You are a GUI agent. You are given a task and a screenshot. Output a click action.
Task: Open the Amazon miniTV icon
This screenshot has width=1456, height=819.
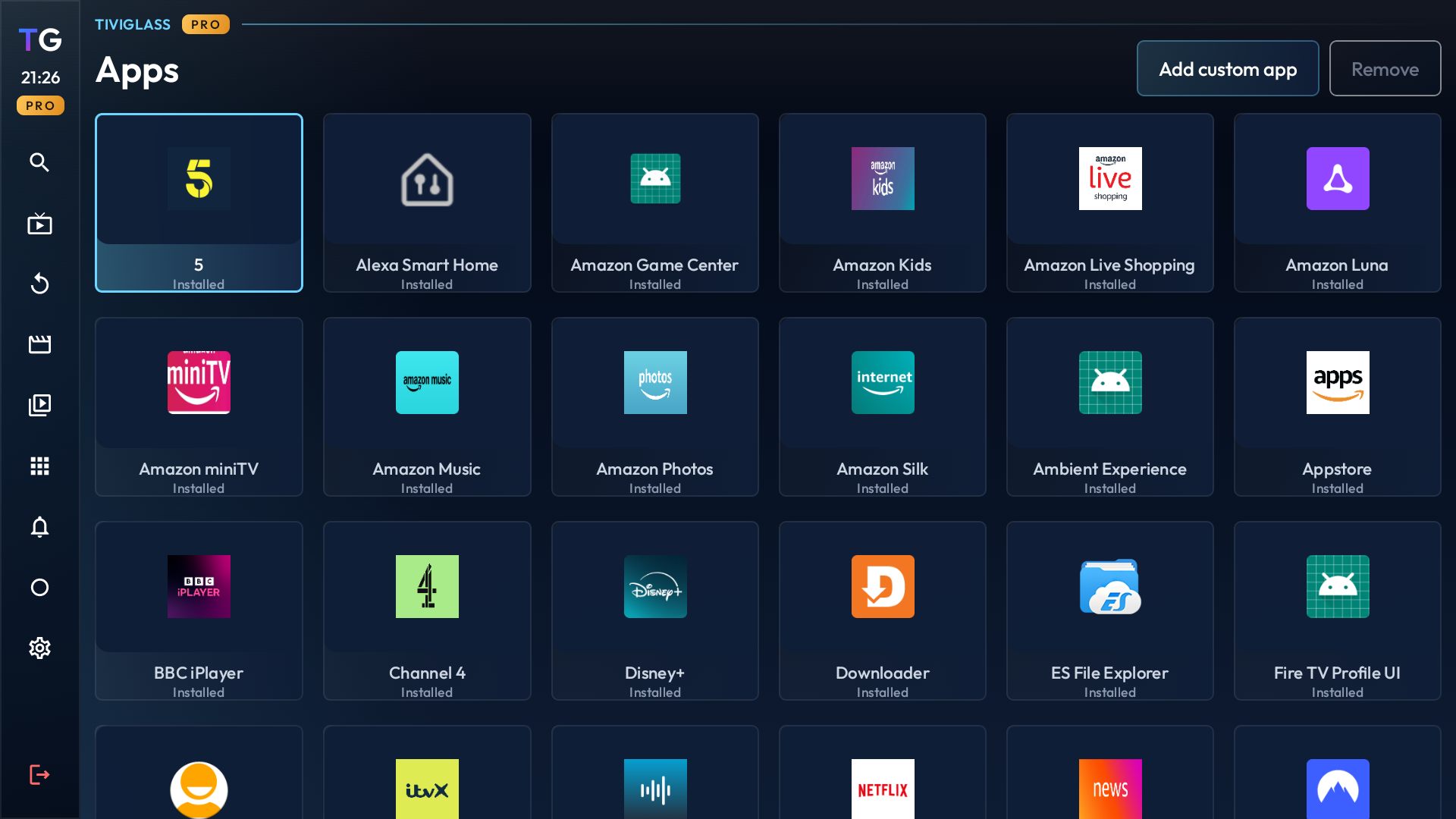199,382
